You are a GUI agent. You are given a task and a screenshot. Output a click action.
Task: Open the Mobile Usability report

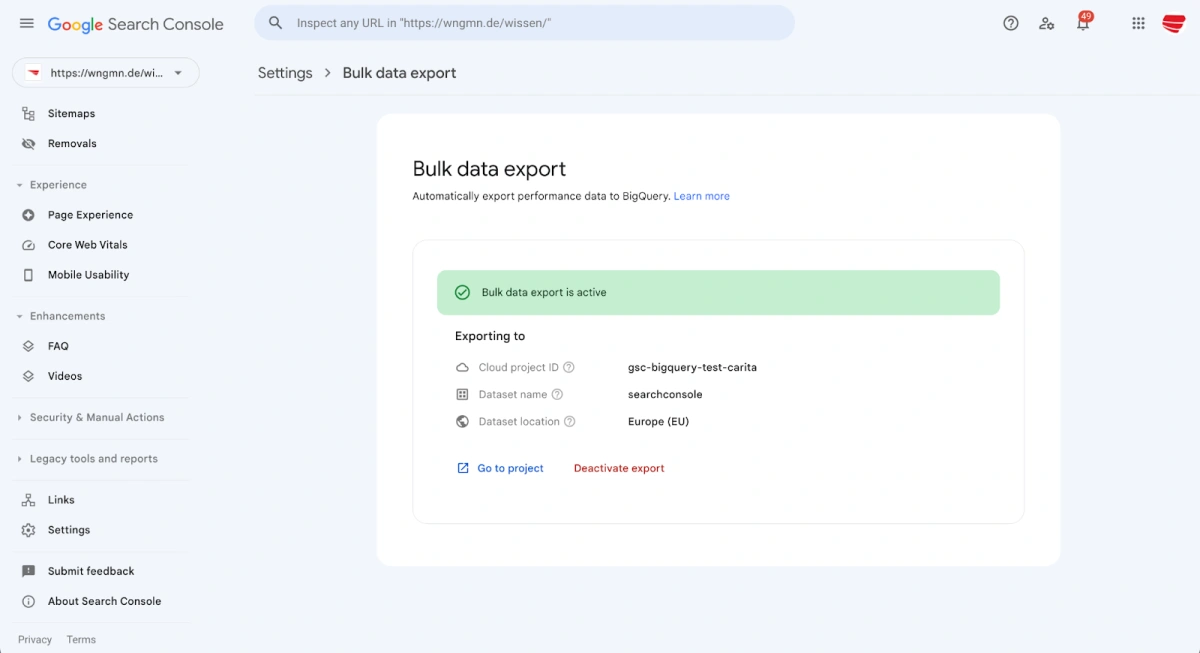(88, 274)
